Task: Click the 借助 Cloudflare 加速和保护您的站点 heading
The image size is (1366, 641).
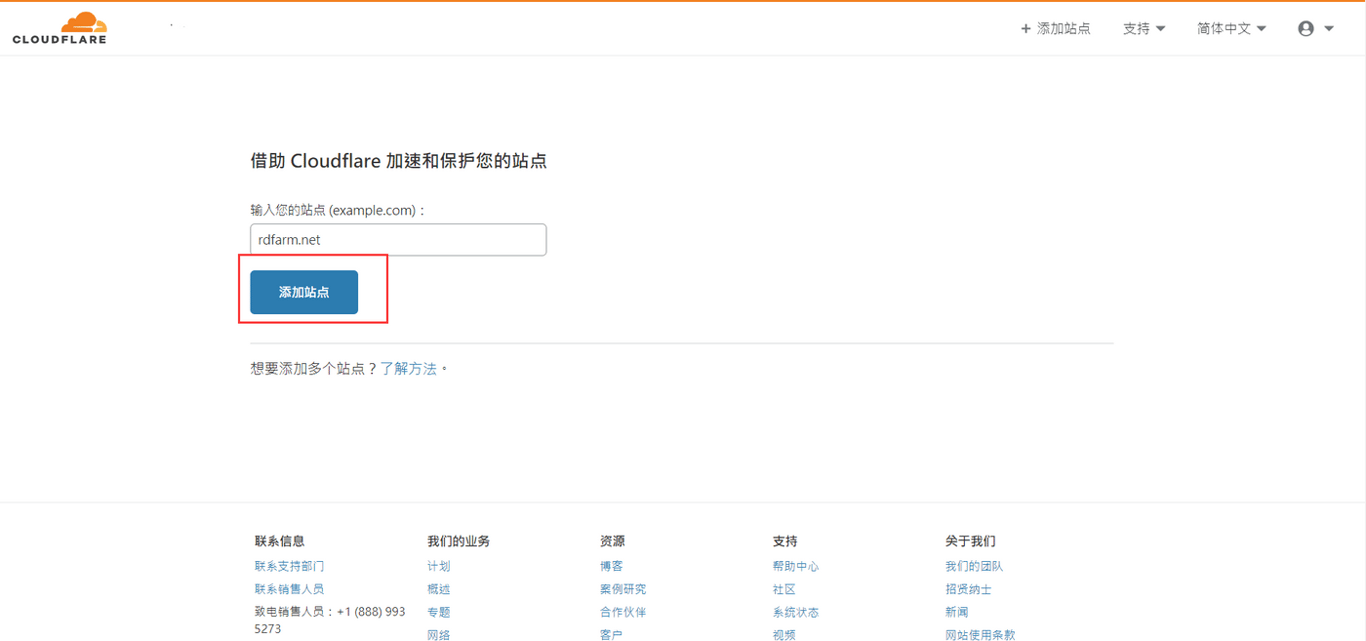Action: [398, 161]
